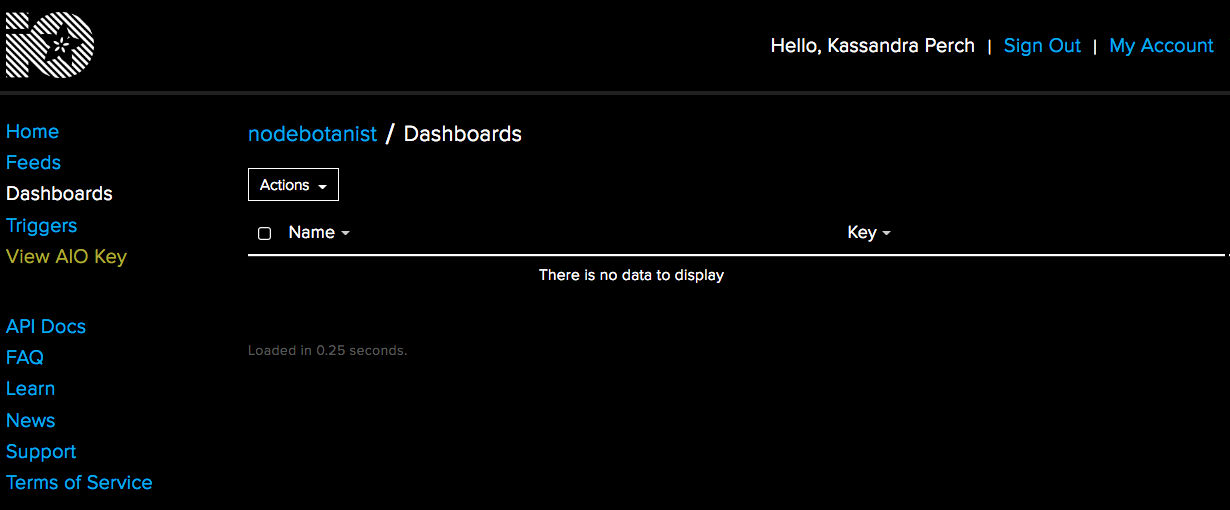Click the nodebotanist breadcrumb link
The image size is (1230, 510).
pos(312,134)
